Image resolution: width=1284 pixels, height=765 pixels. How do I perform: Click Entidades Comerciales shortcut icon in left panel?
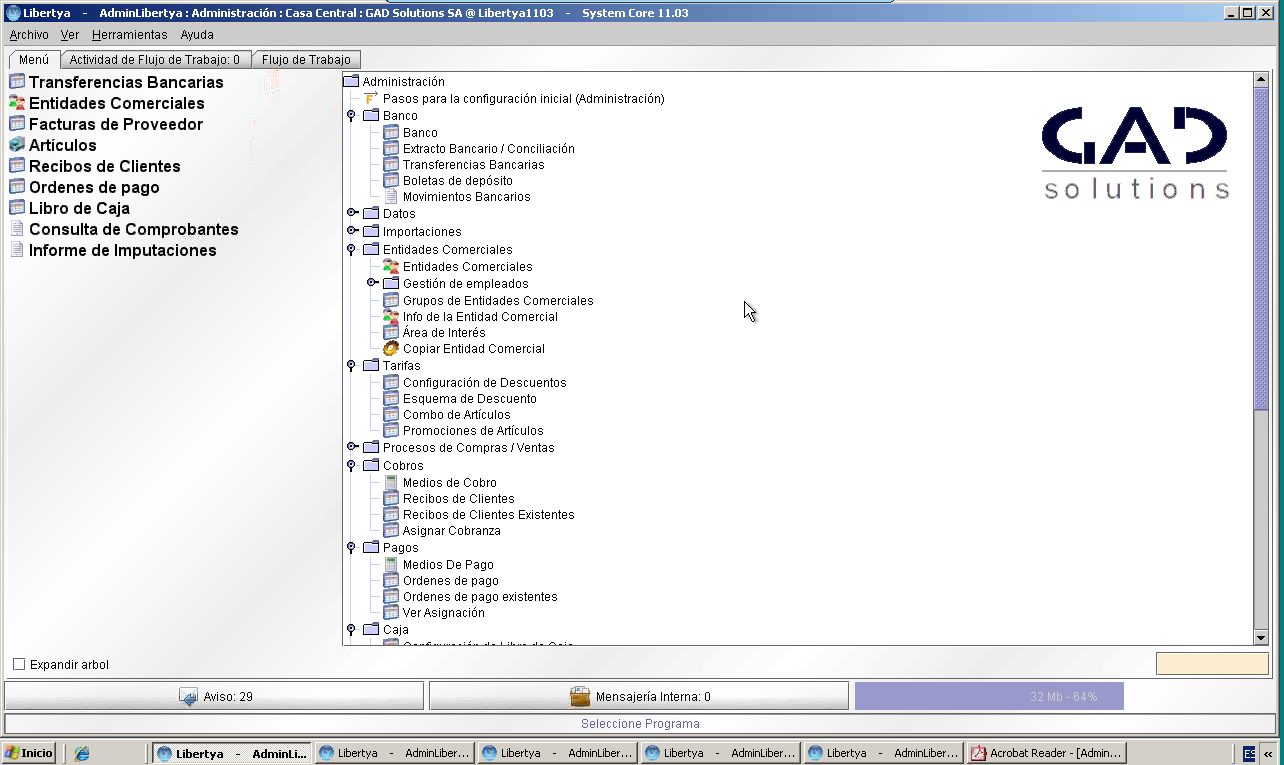[x=16, y=103]
